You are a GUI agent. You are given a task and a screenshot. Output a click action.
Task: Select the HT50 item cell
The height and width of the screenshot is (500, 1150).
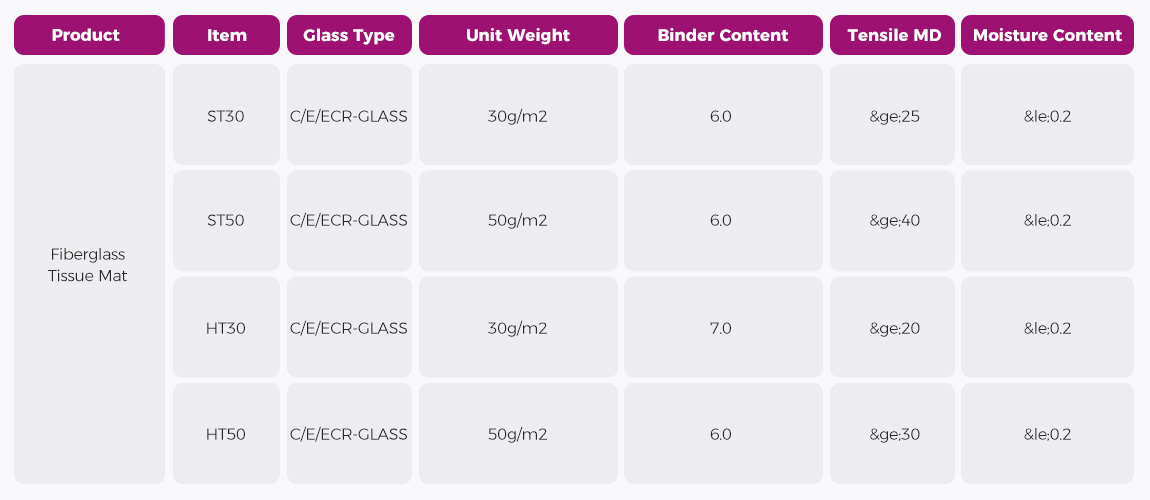pos(226,434)
